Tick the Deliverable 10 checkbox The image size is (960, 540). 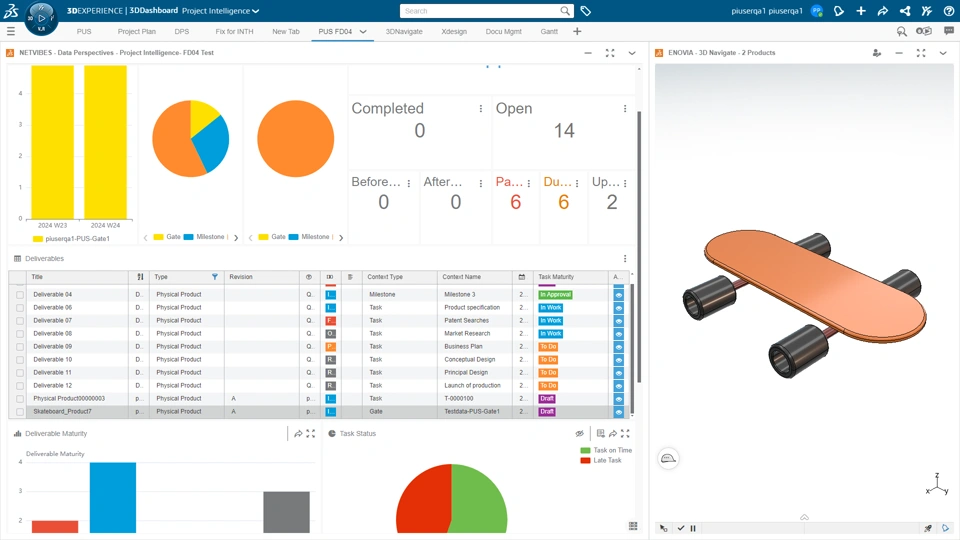[x=20, y=360]
